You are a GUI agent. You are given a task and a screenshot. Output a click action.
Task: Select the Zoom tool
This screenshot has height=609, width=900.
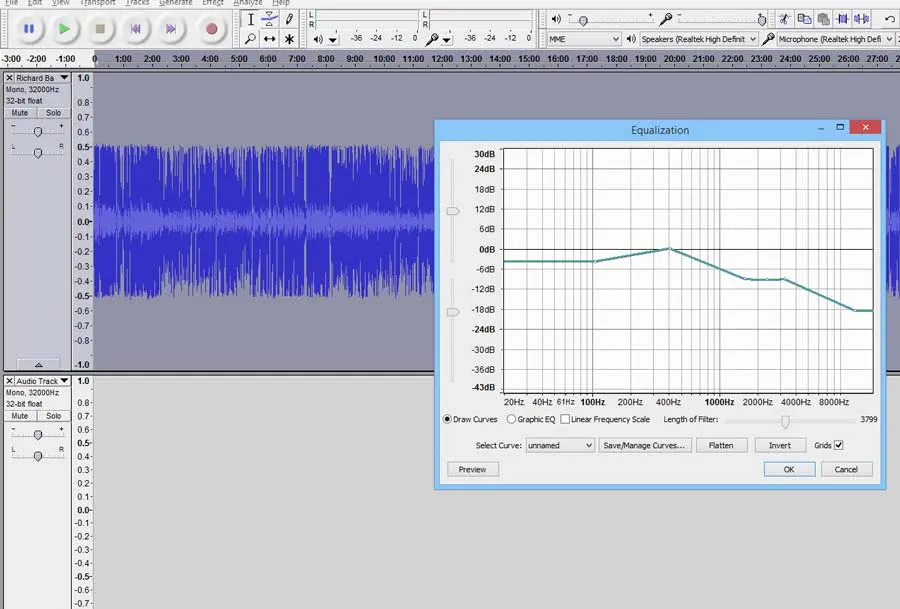(250, 38)
